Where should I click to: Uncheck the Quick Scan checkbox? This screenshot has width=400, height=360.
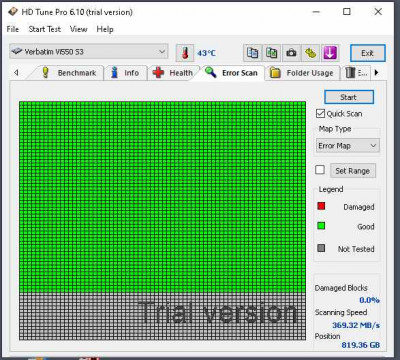320,114
